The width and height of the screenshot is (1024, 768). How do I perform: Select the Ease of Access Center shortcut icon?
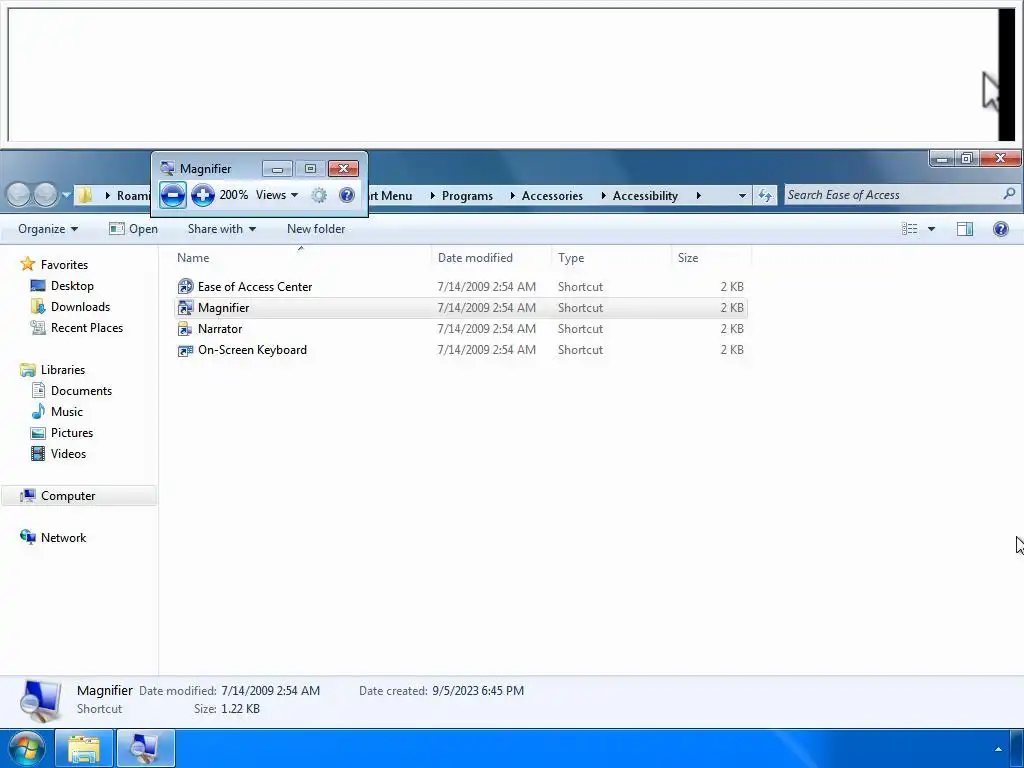tap(185, 286)
